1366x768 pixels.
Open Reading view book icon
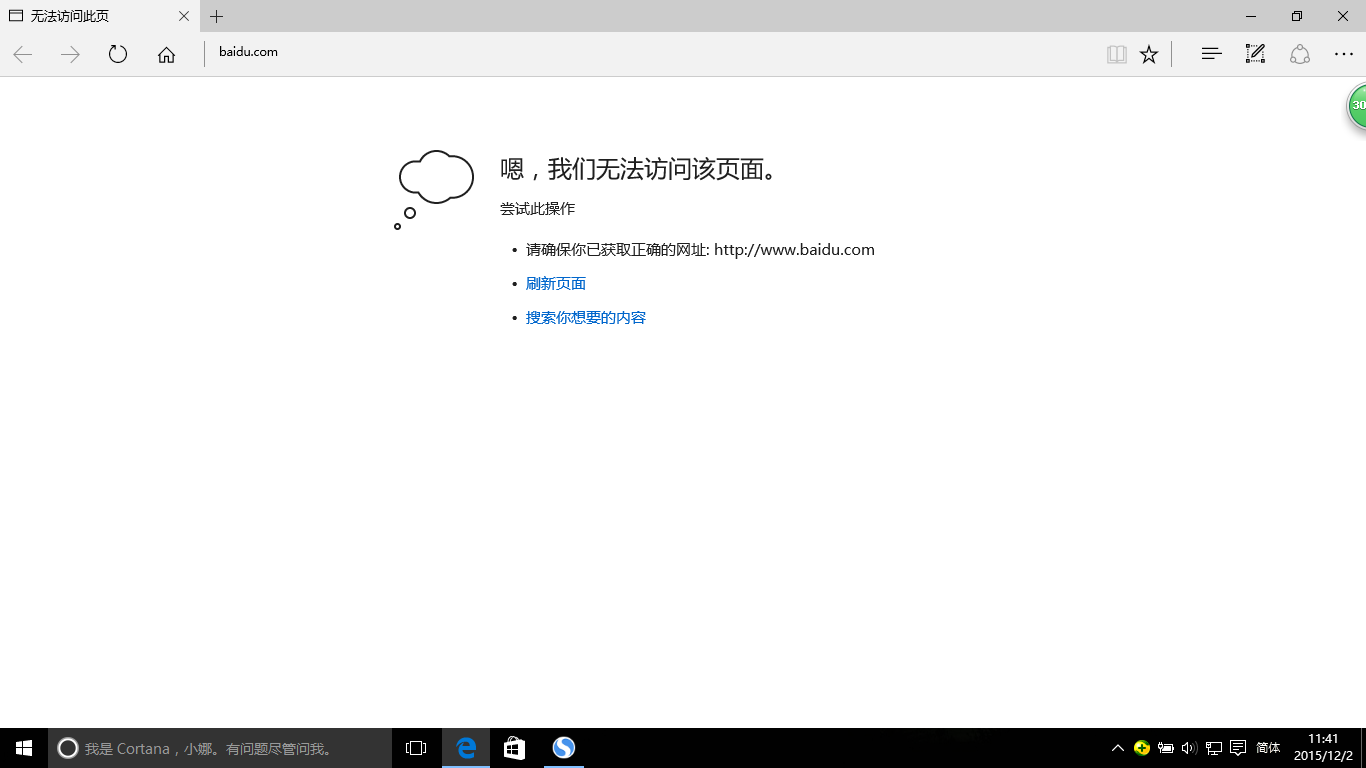1117,55
